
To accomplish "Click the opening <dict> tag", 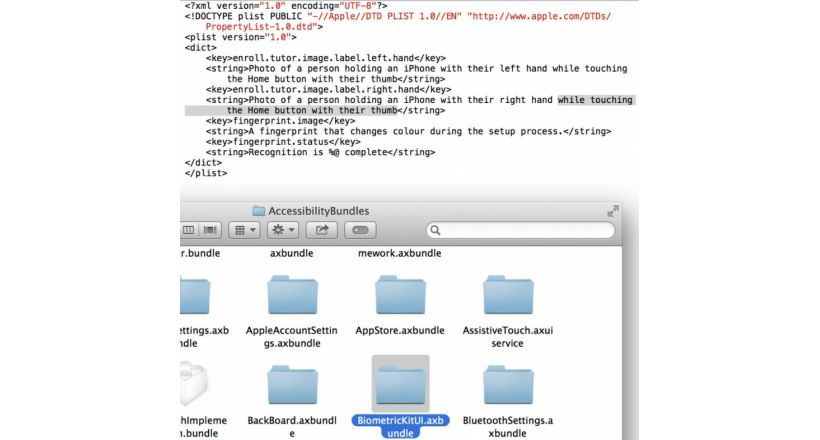I will click(200, 48).
